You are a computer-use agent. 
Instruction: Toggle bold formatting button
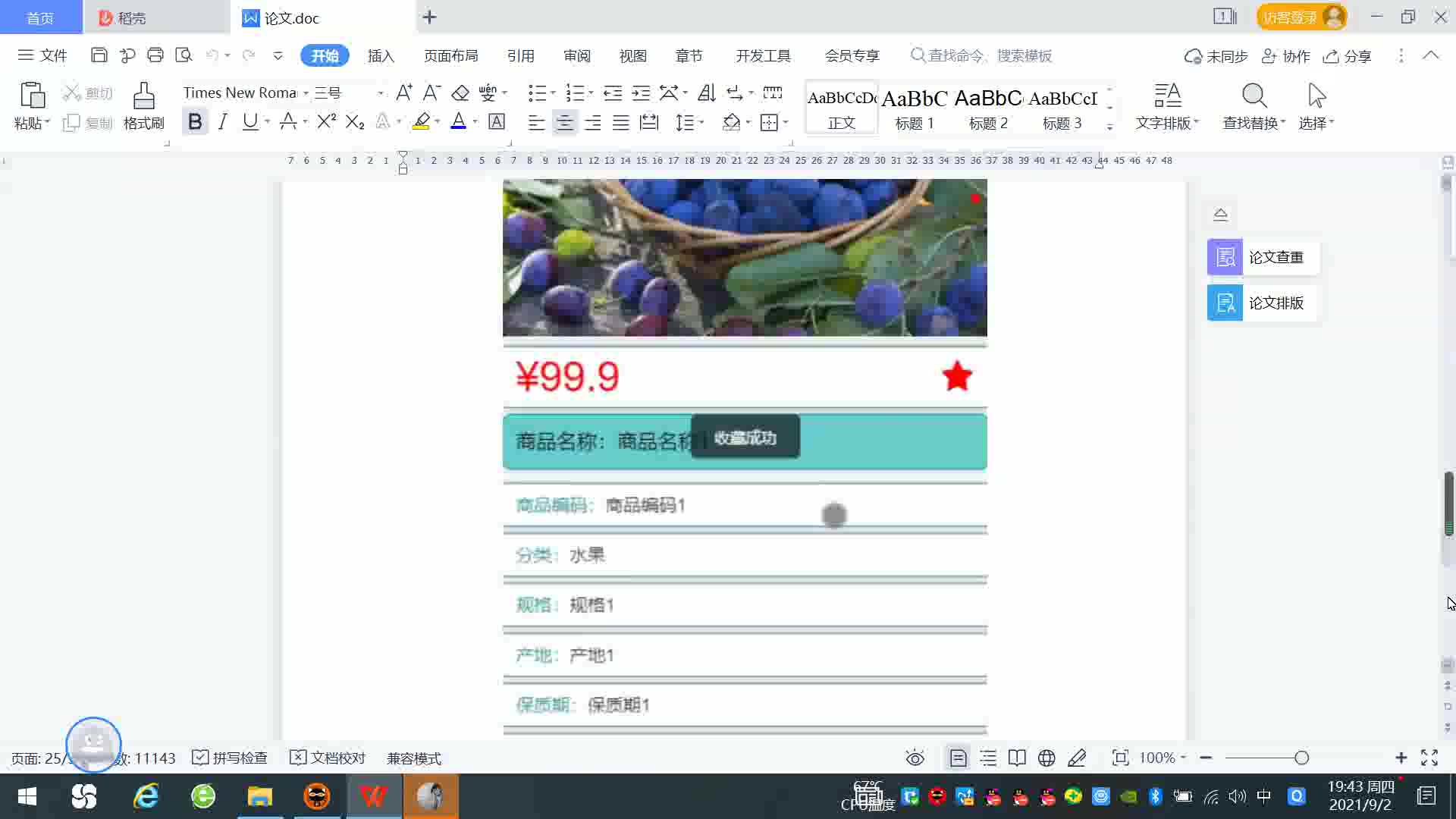tap(195, 122)
